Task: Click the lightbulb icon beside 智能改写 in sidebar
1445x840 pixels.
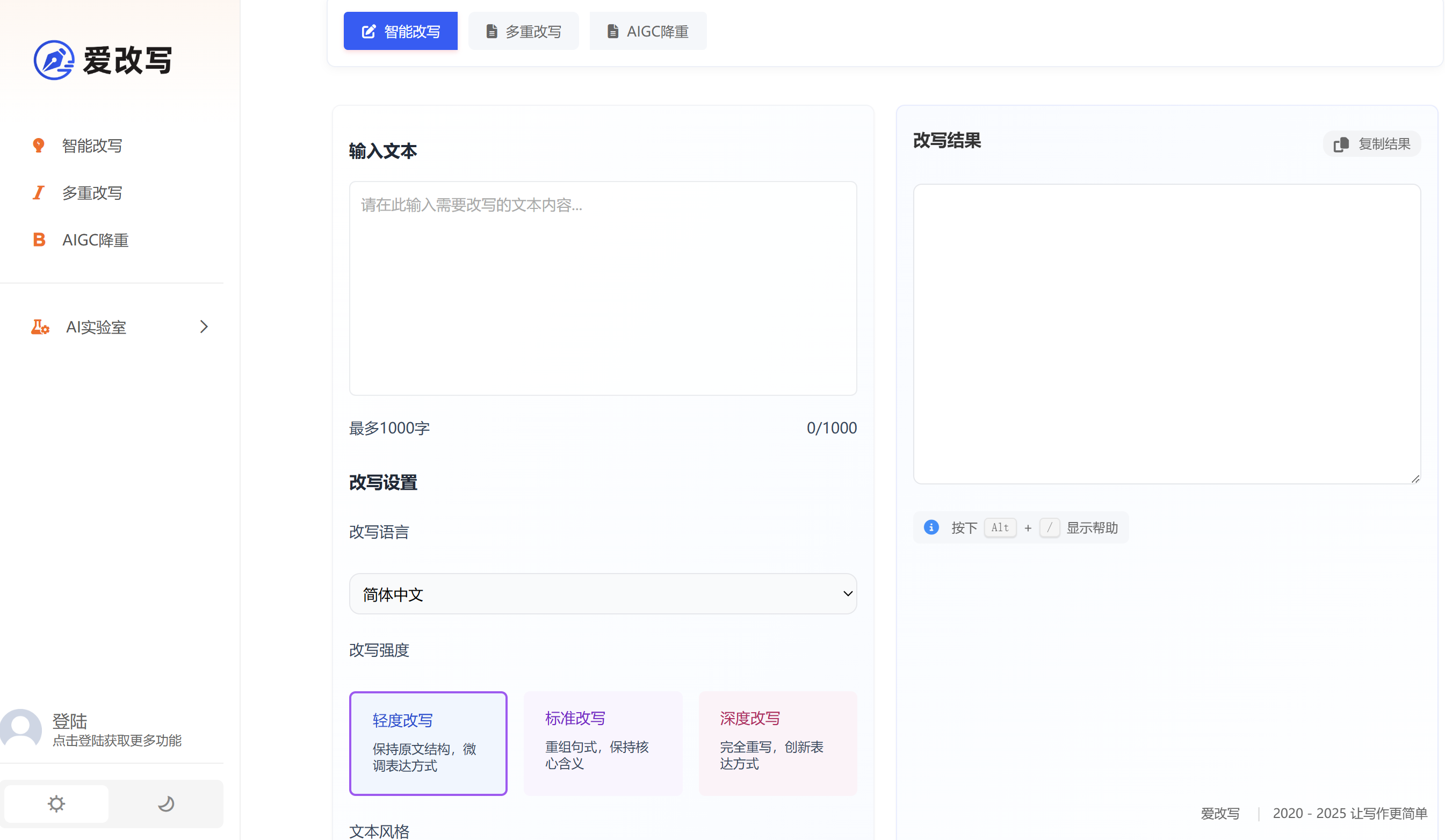Action: coord(39,146)
